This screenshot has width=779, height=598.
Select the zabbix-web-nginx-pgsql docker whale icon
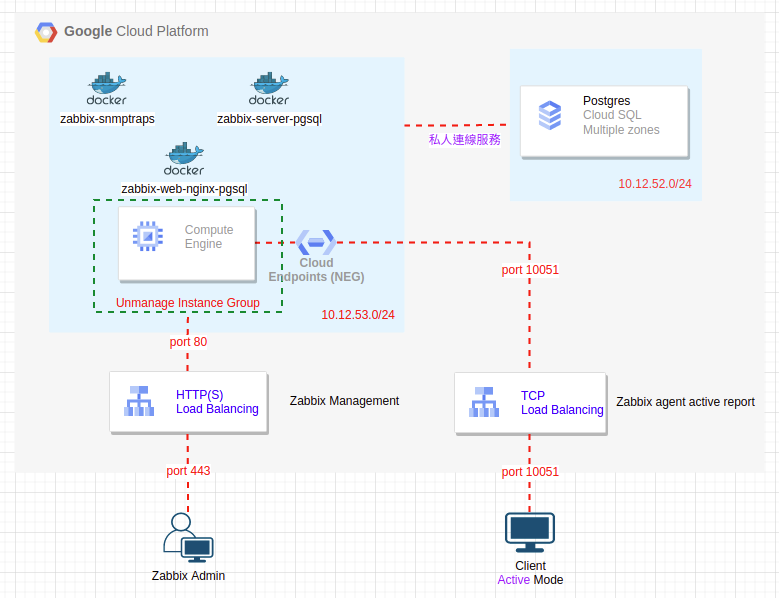click(x=184, y=159)
